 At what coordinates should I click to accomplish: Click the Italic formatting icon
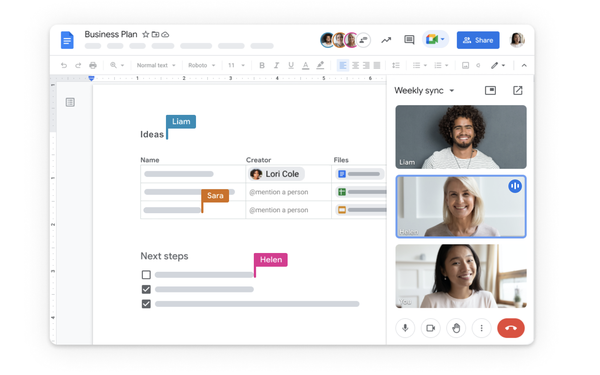276,65
